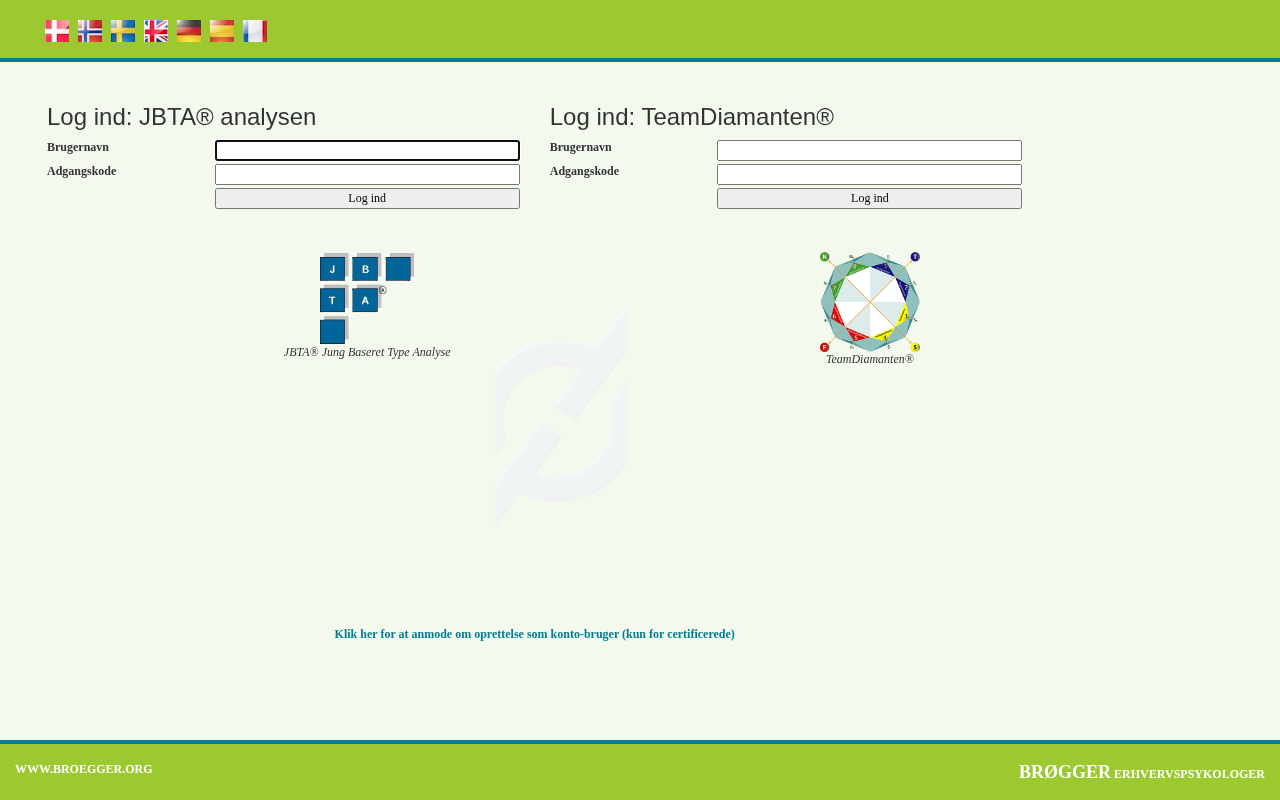1280x800 pixels.
Task: Switch language to Norwegian flag
Action: pos(90,31)
